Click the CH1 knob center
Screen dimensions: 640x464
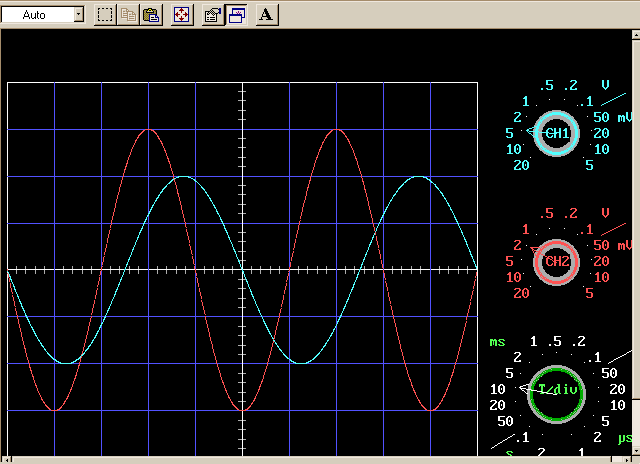555,133
